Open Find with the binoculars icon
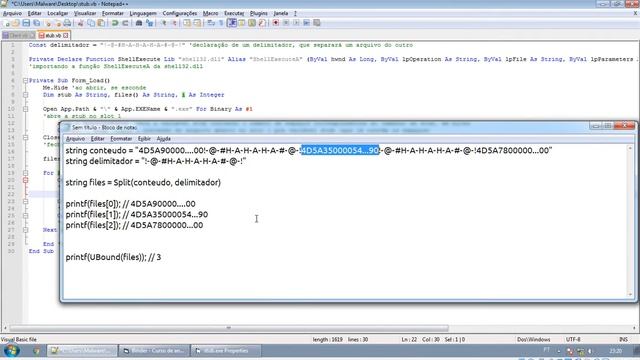 (x=139, y=23)
